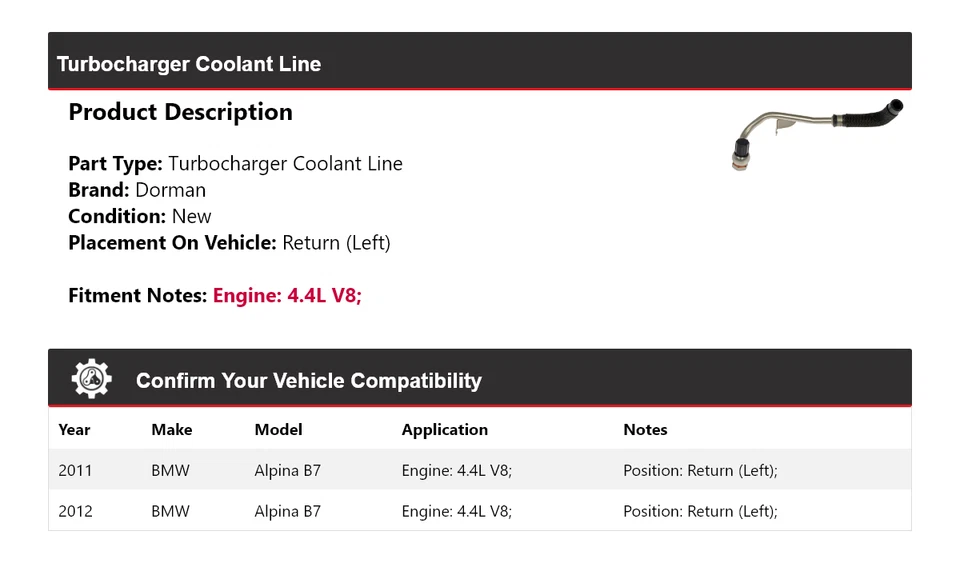This screenshot has width=960, height=563.
Task: Select the Product Description heading
Action: pos(180,112)
